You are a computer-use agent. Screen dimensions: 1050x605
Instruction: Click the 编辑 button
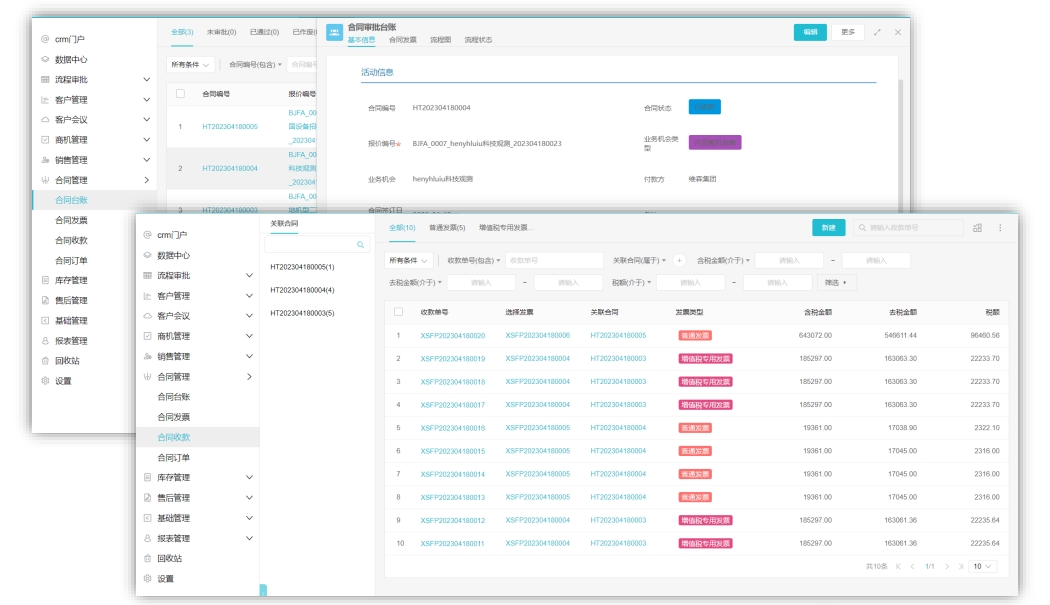coord(810,32)
